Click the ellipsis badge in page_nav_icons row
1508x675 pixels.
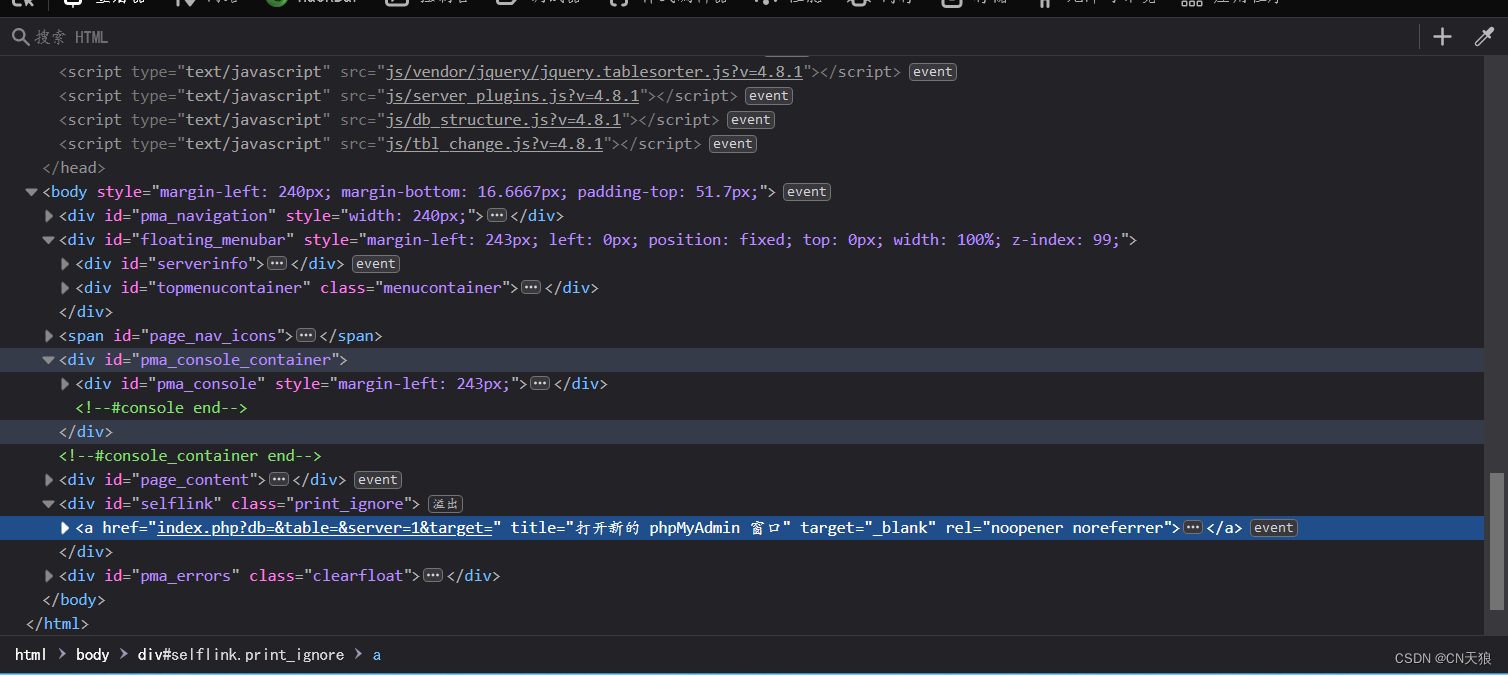[306, 336]
